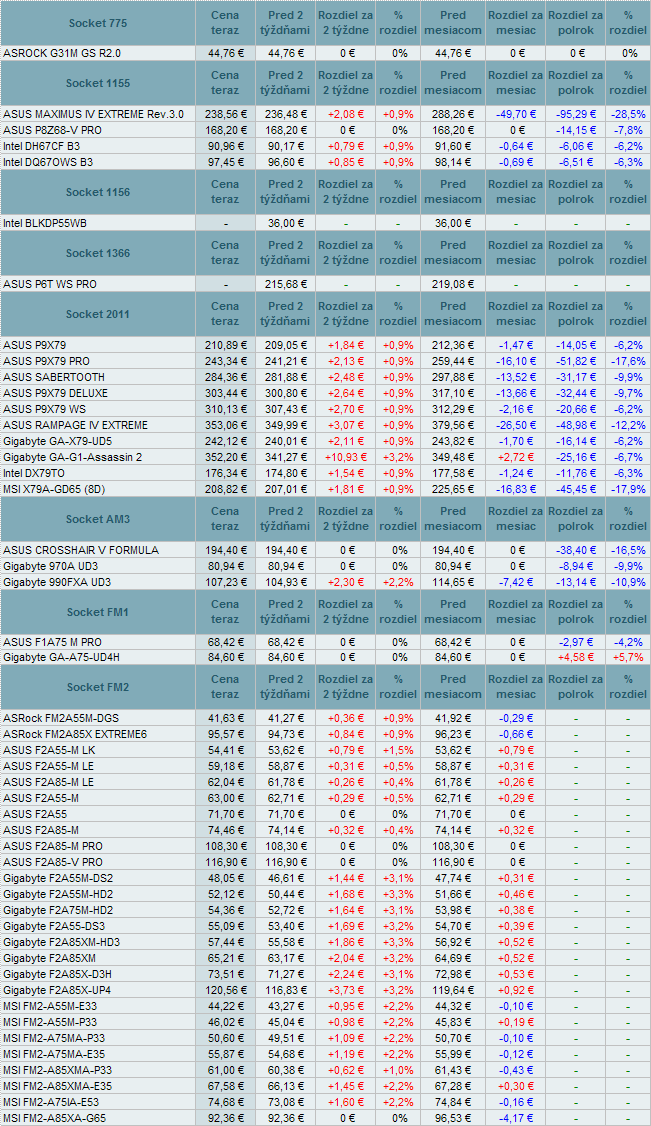Viewport: 651px width, 1126px height.
Task: Select the ASUS P8Z68-V PRO row name
Action: 52,130
